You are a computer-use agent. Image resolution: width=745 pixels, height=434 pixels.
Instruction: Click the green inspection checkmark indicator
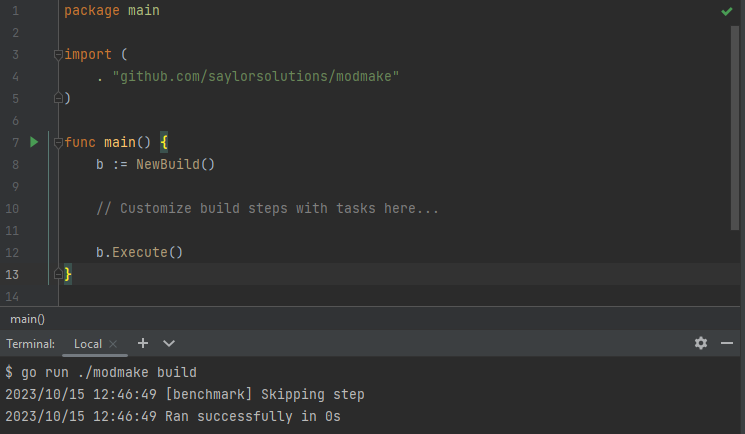coord(726,11)
